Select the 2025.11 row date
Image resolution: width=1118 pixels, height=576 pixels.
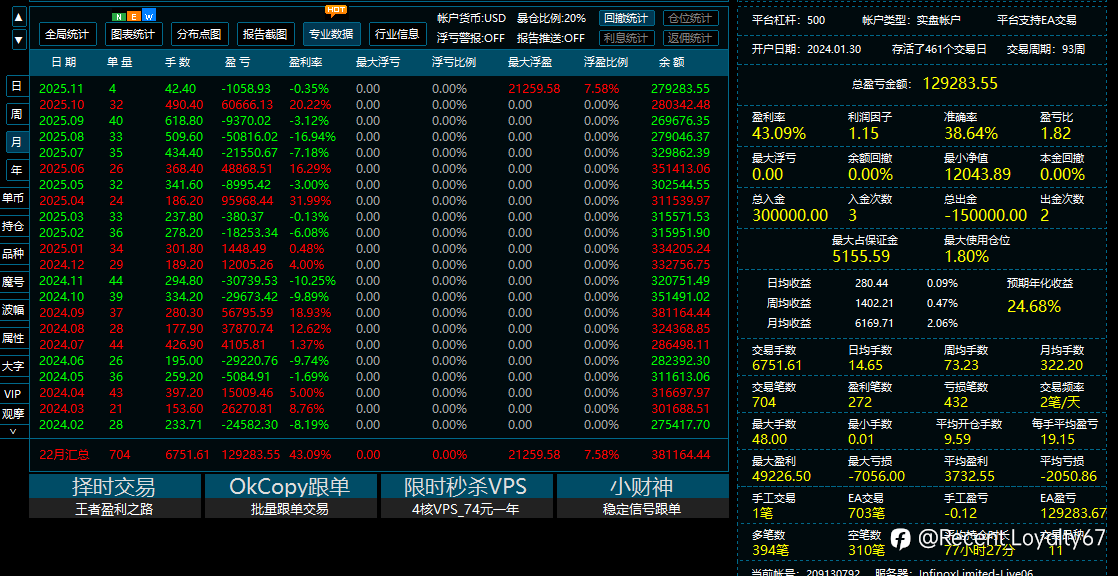(x=61, y=89)
